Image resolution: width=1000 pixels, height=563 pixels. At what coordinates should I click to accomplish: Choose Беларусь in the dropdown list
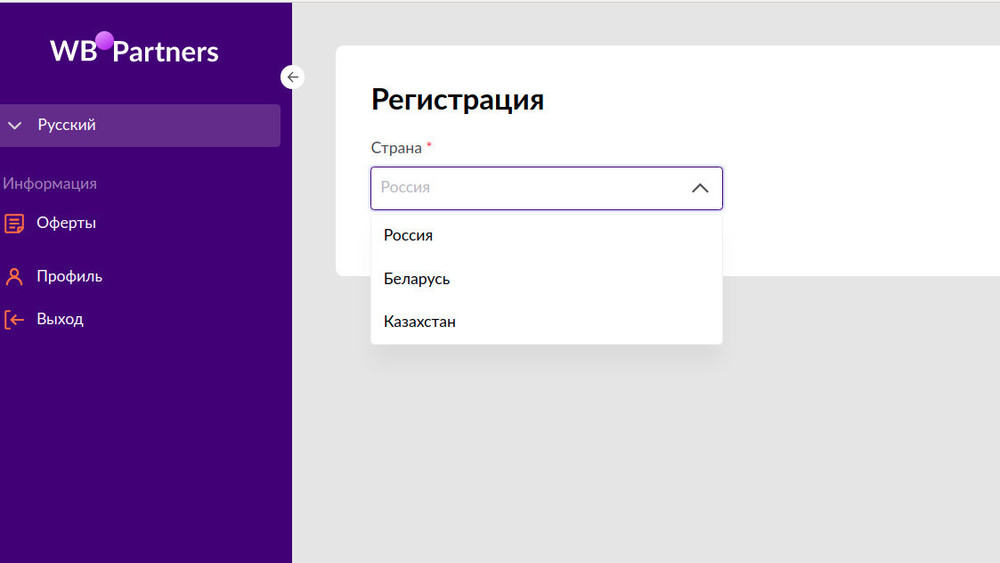(417, 279)
